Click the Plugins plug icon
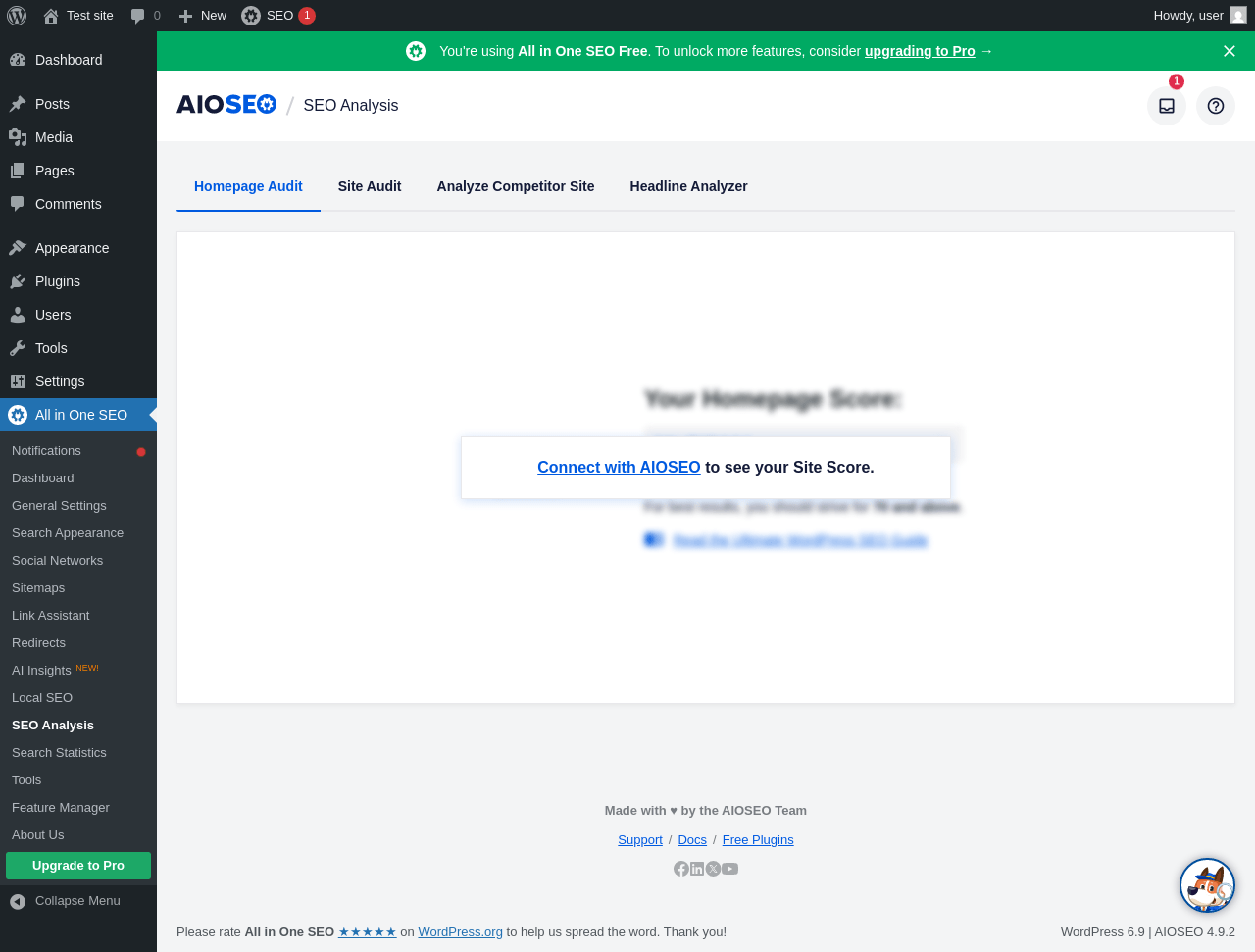1255x952 pixels. click(18, 281)
